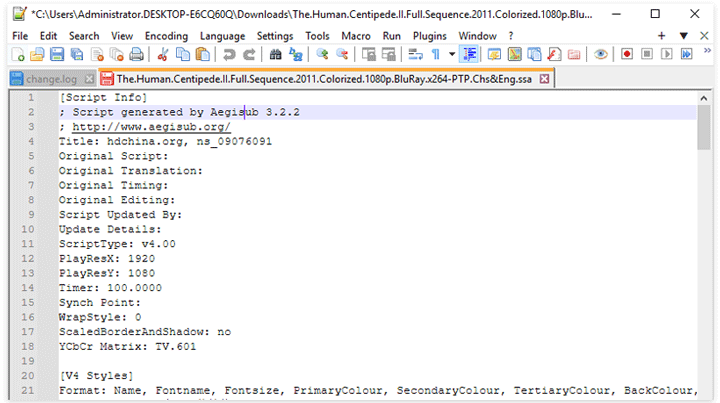Click the http://www.aegisub.org/ link
720x403 pixels.
pos(152,127)
